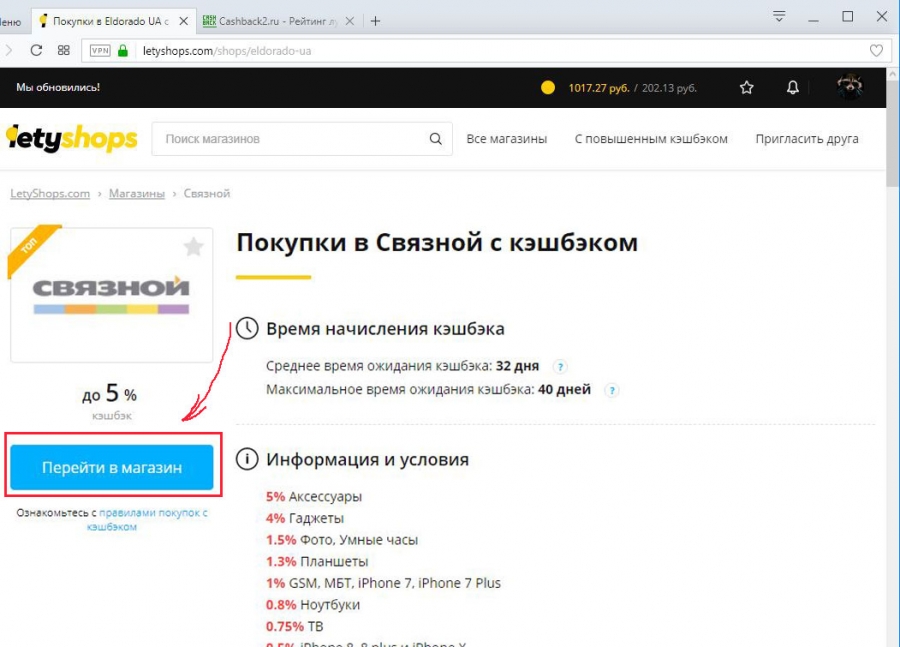Click the green padlock security icon
900x647 pixels.
(x=123, y=51)
